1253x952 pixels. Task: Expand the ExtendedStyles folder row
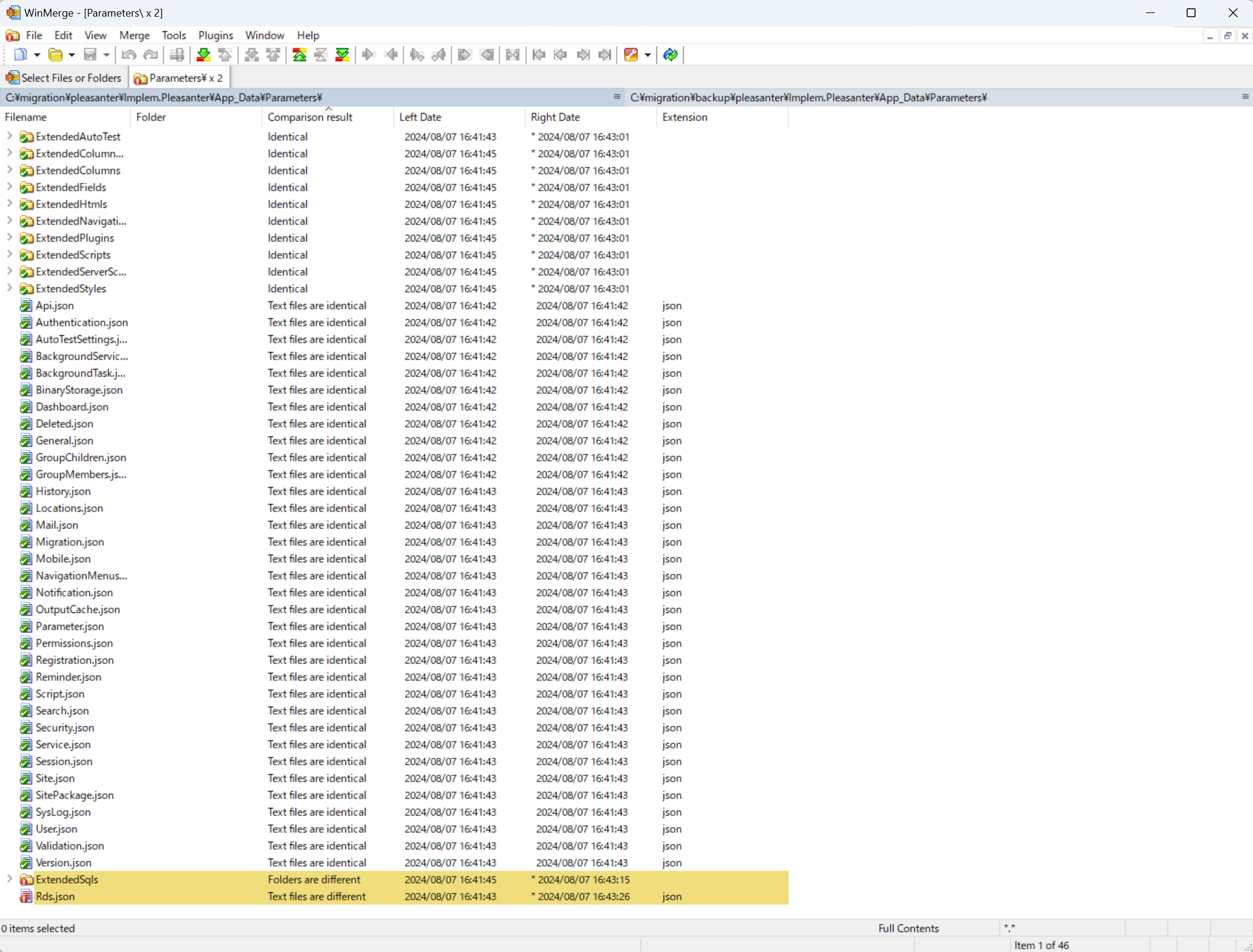[x=9, y=289]
